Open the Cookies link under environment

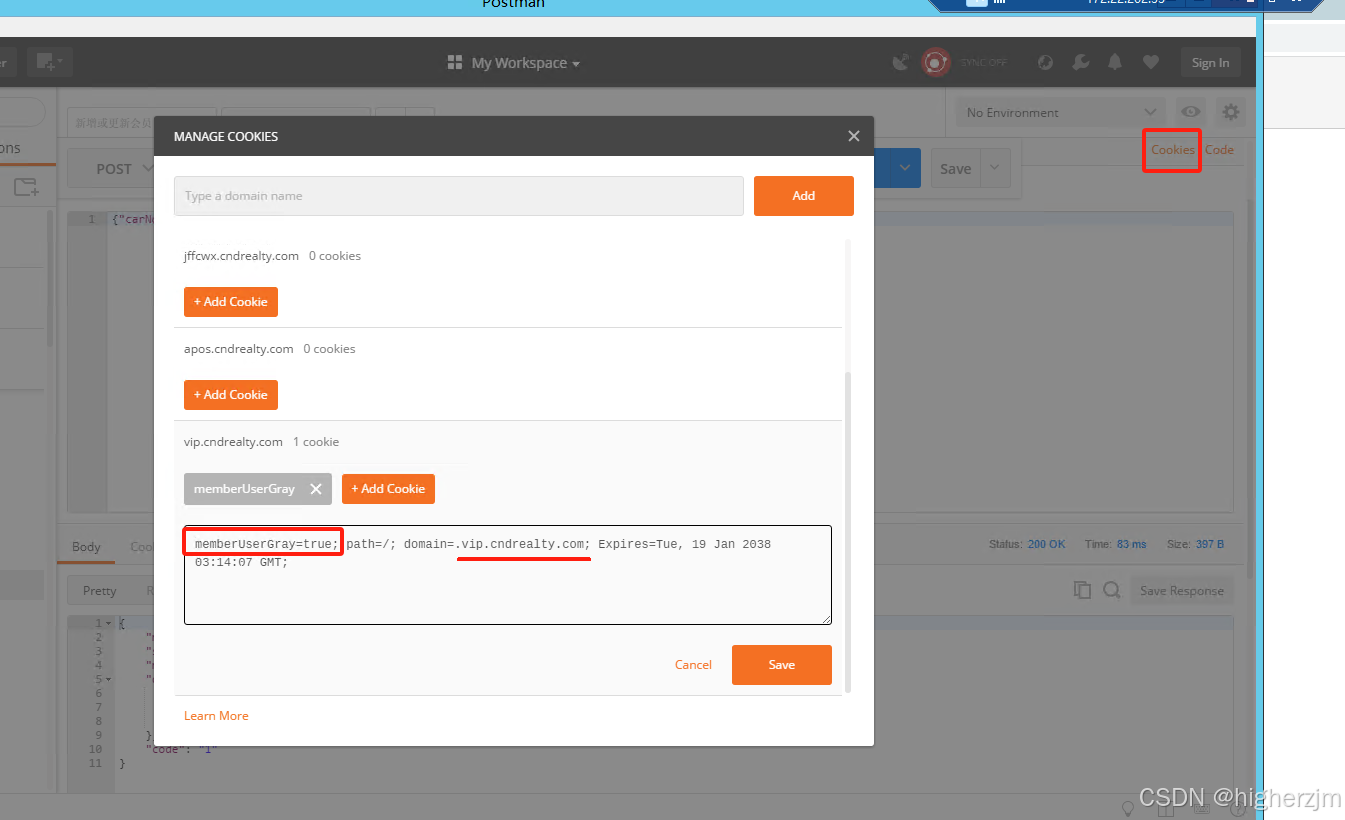click(1172, 150)
